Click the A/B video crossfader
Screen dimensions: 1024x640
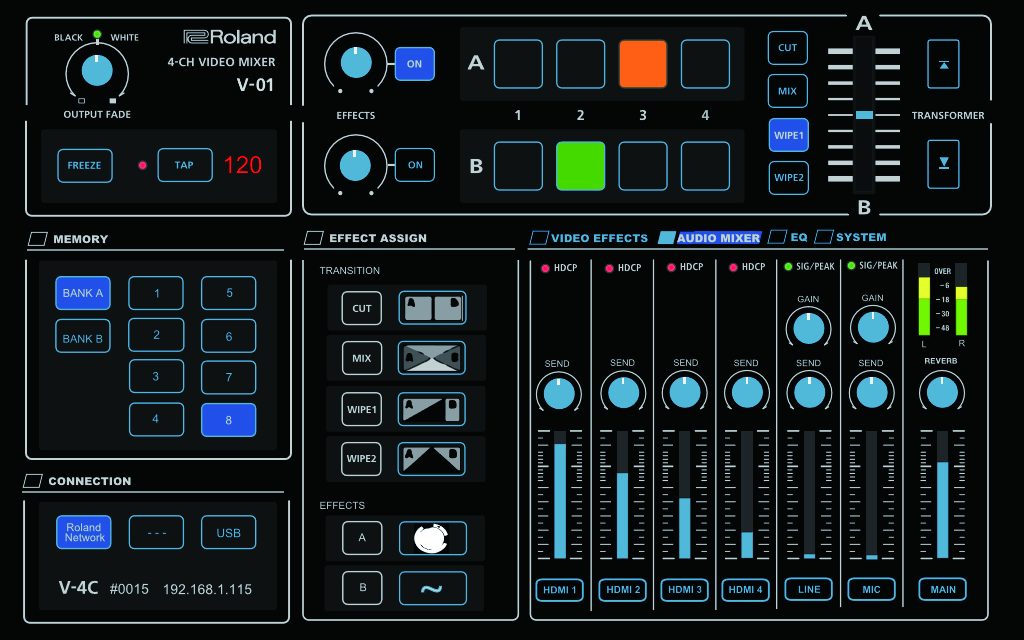864,115
